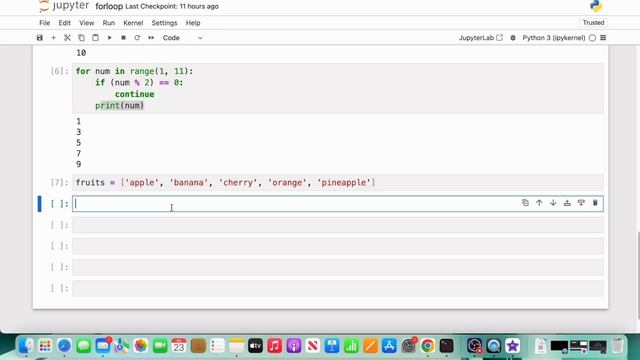Duplicate the active cell with its copy icon
This screenshot has height=360, width=640.
(525, 203)
